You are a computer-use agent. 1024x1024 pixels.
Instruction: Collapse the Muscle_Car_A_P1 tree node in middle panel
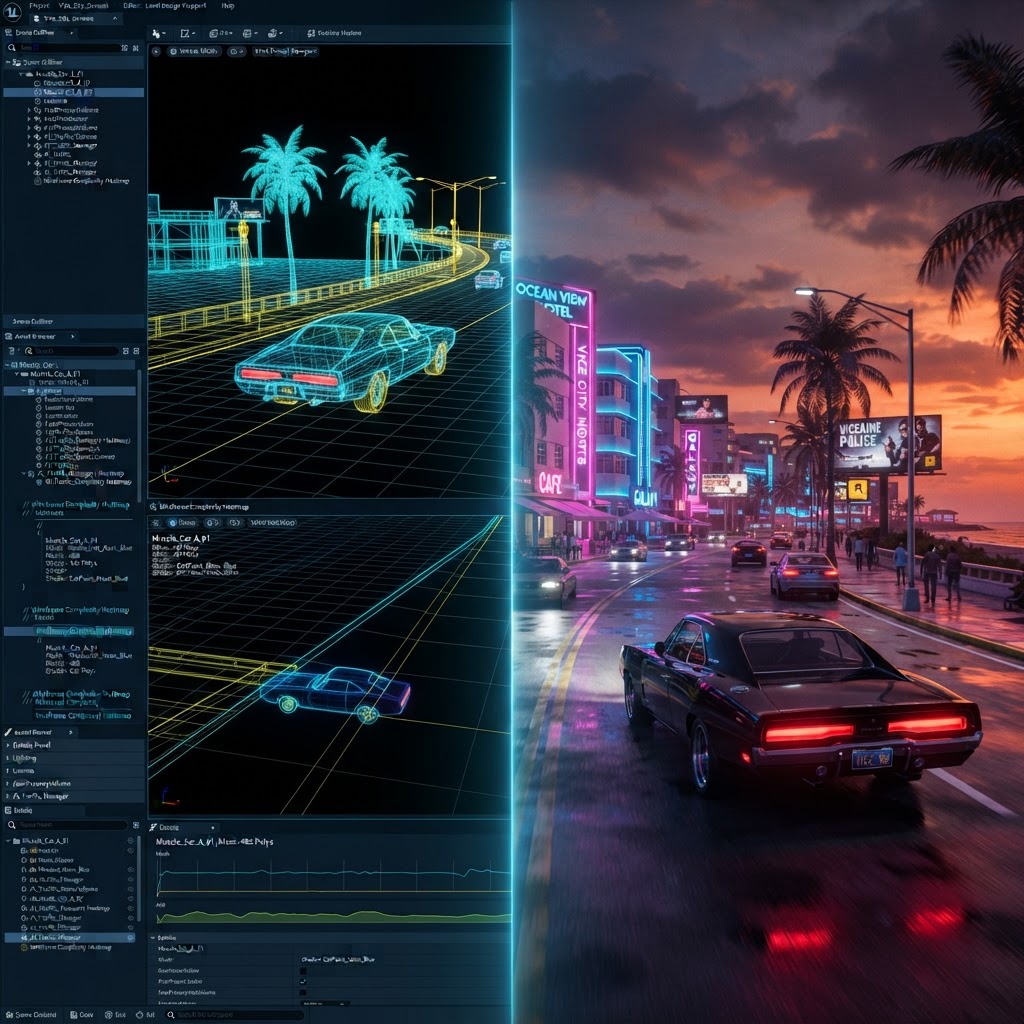tap(17, 374)
